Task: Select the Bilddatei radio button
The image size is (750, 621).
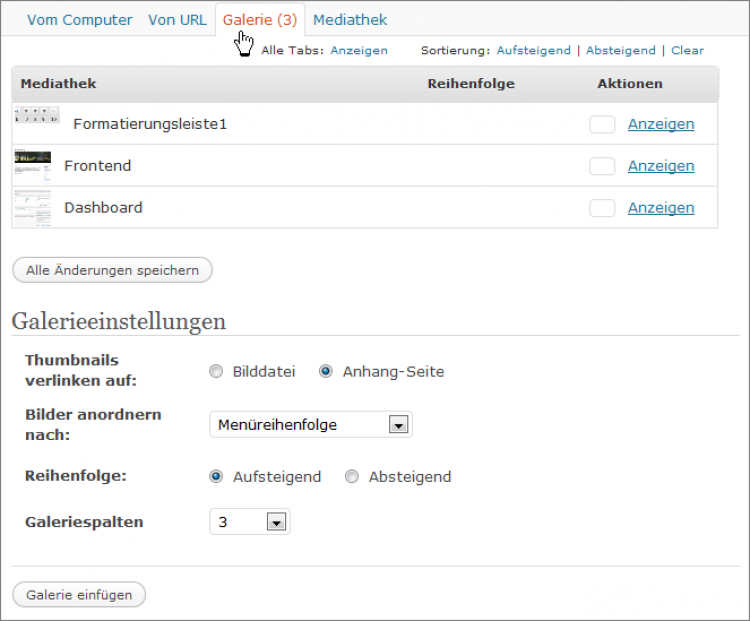Action: click(216, 372)
